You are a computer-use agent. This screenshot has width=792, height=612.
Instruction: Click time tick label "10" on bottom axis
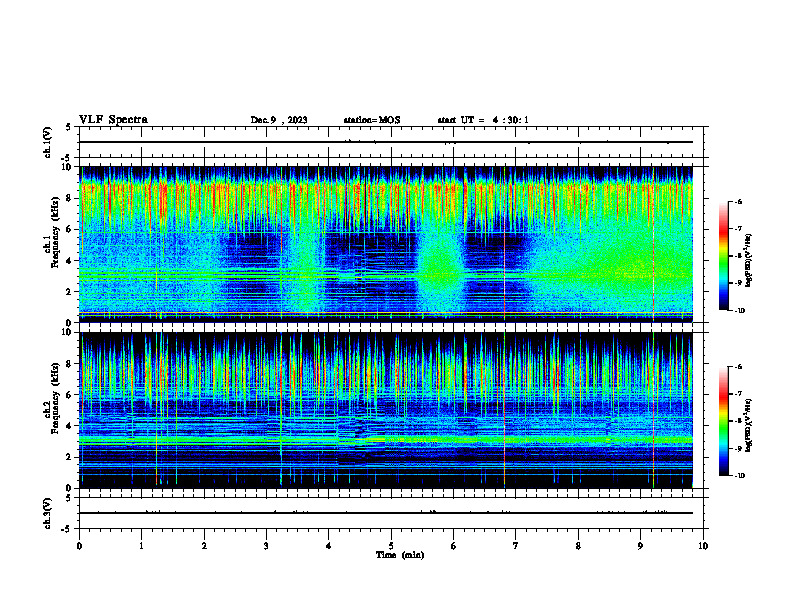703,545
